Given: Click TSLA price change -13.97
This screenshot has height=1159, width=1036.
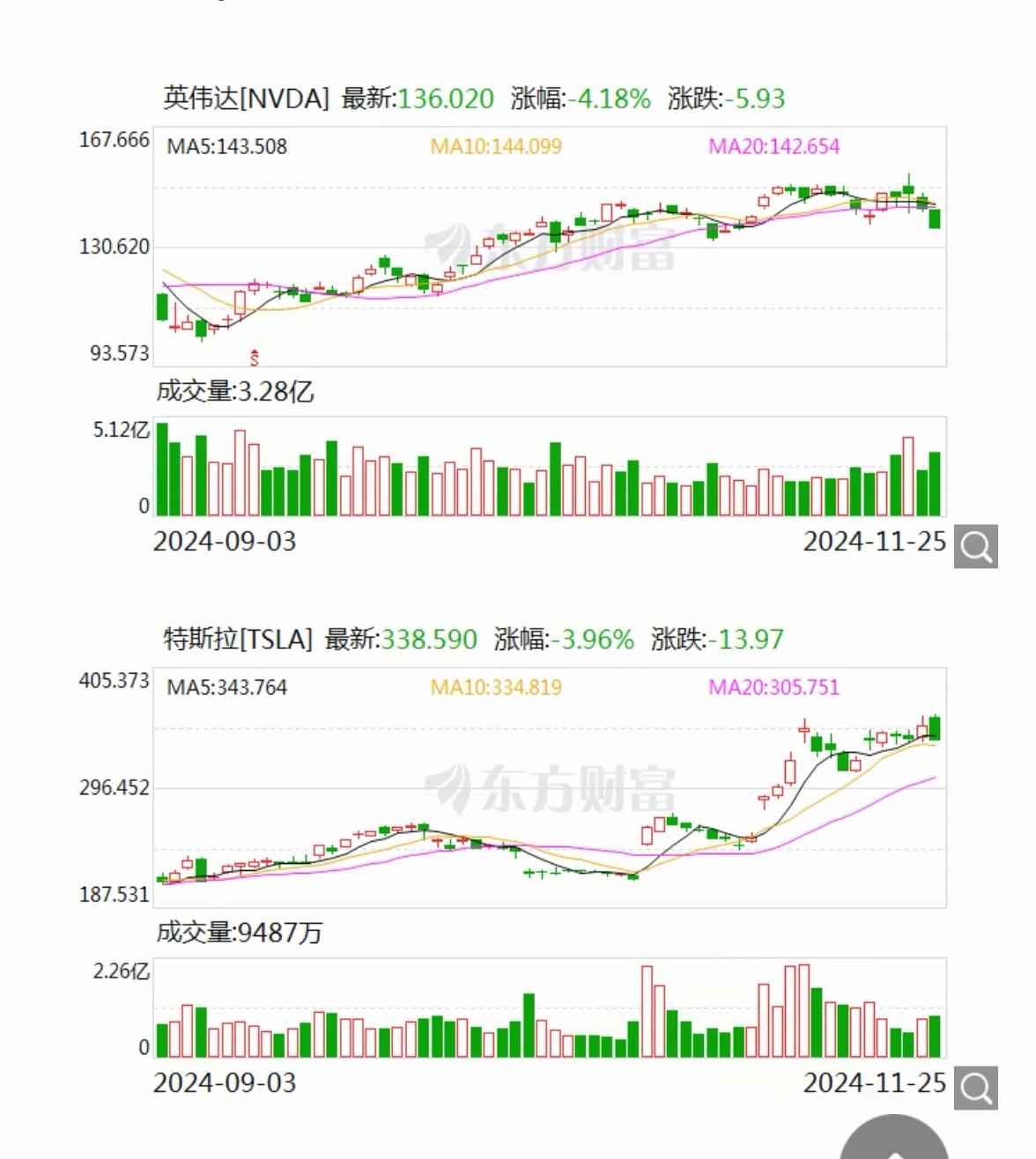Looking at the screenshot, I should click(x=746, y=639).
